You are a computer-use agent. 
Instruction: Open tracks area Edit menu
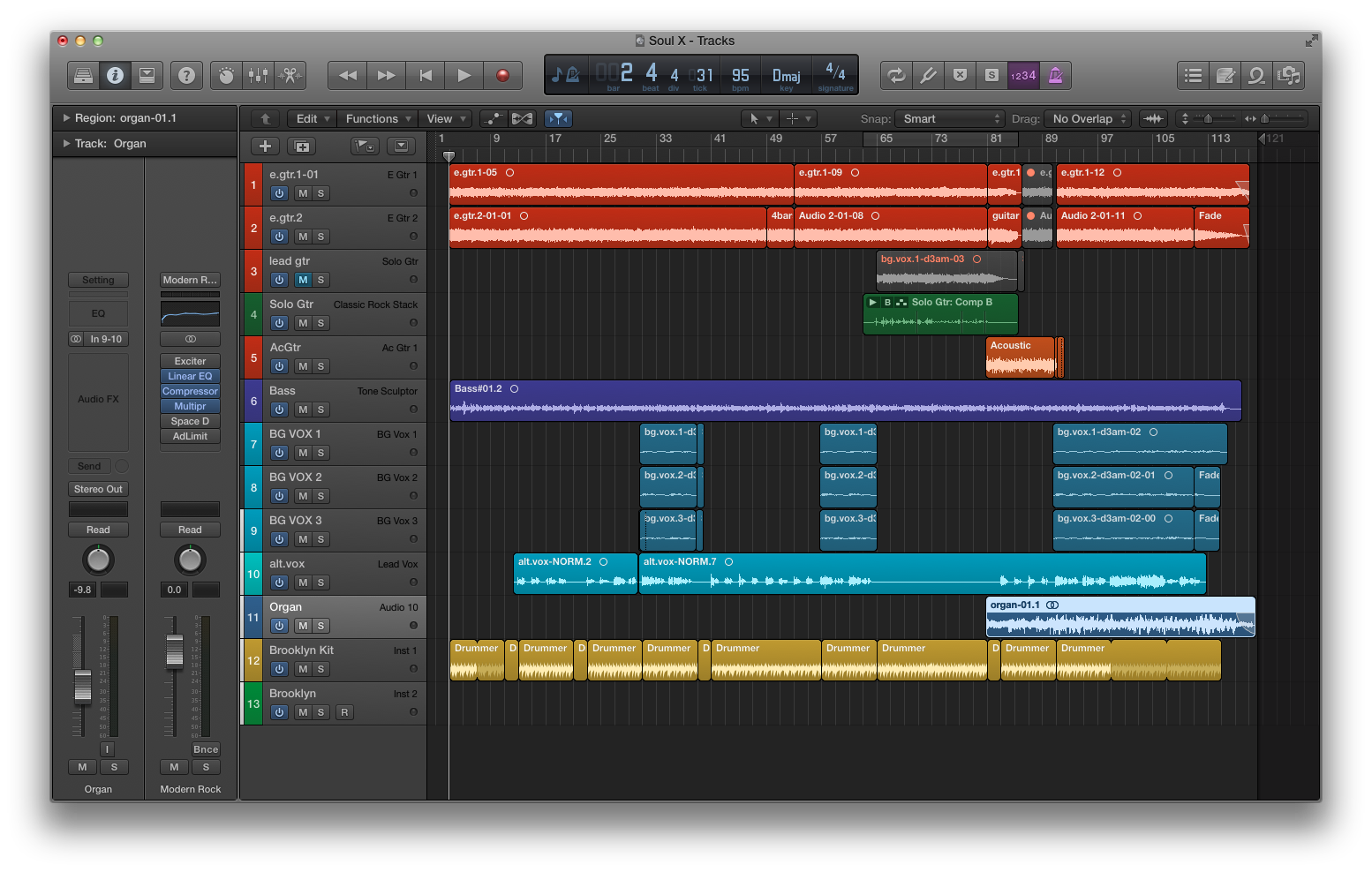313,118
